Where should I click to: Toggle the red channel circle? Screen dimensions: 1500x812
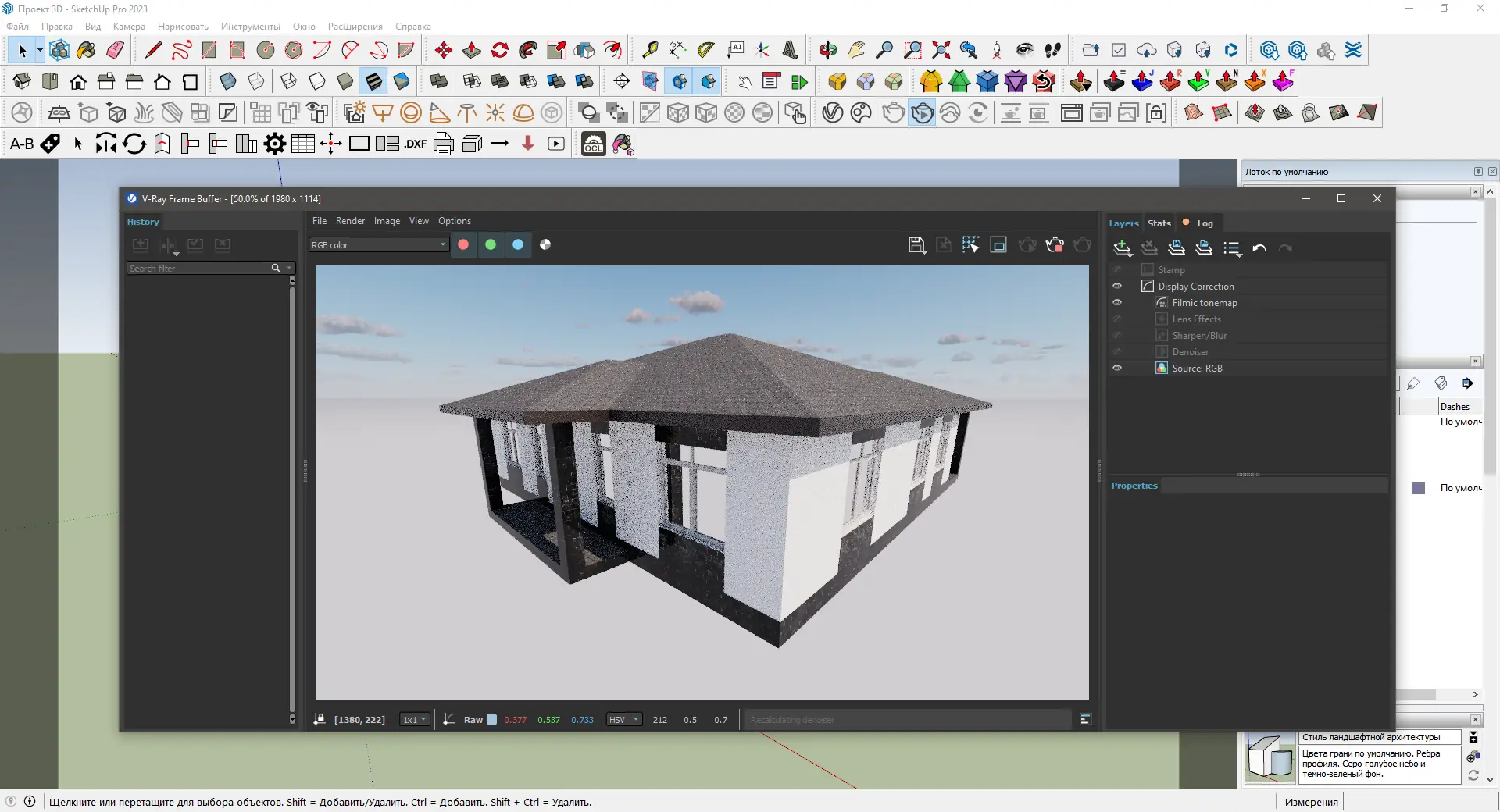click(463, 245)
